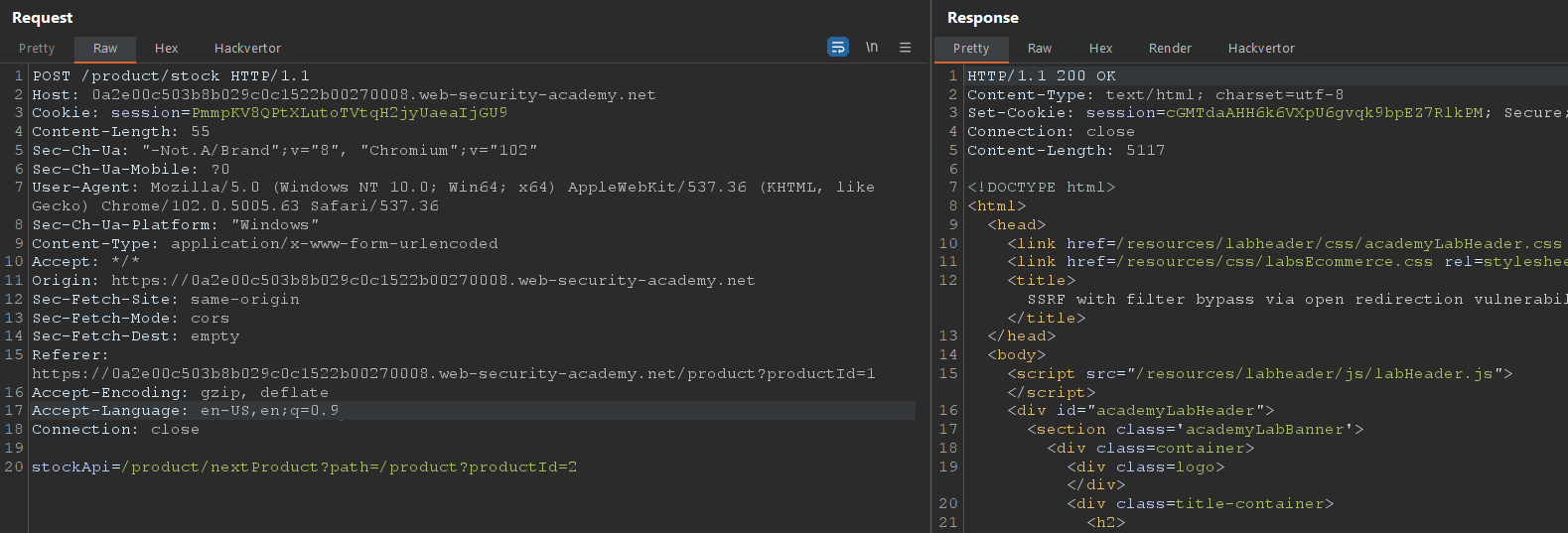
Task: Select the Response Pretty tab
Action: [x=971, y=48]
